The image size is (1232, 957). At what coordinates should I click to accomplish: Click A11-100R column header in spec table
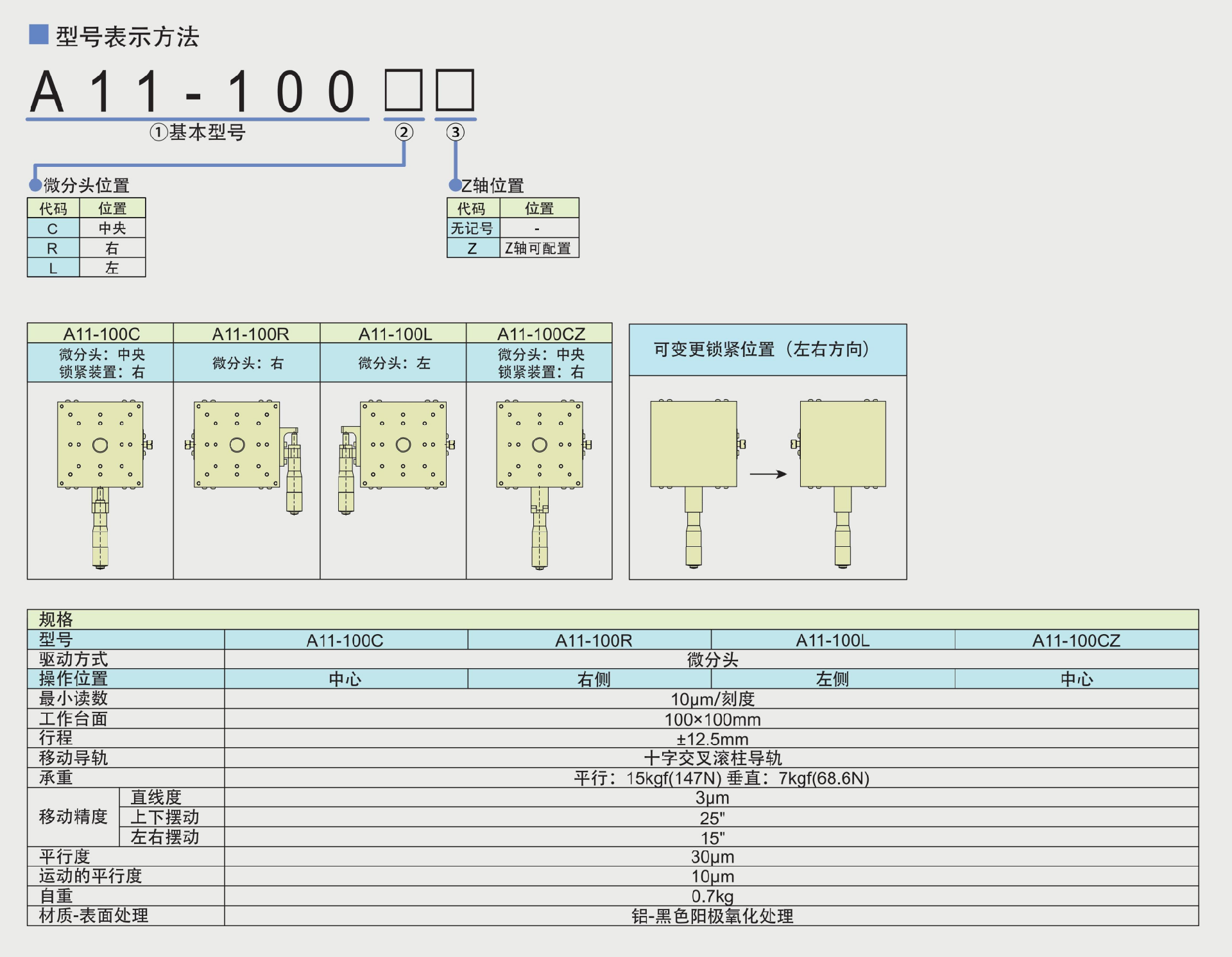(594, 640)
